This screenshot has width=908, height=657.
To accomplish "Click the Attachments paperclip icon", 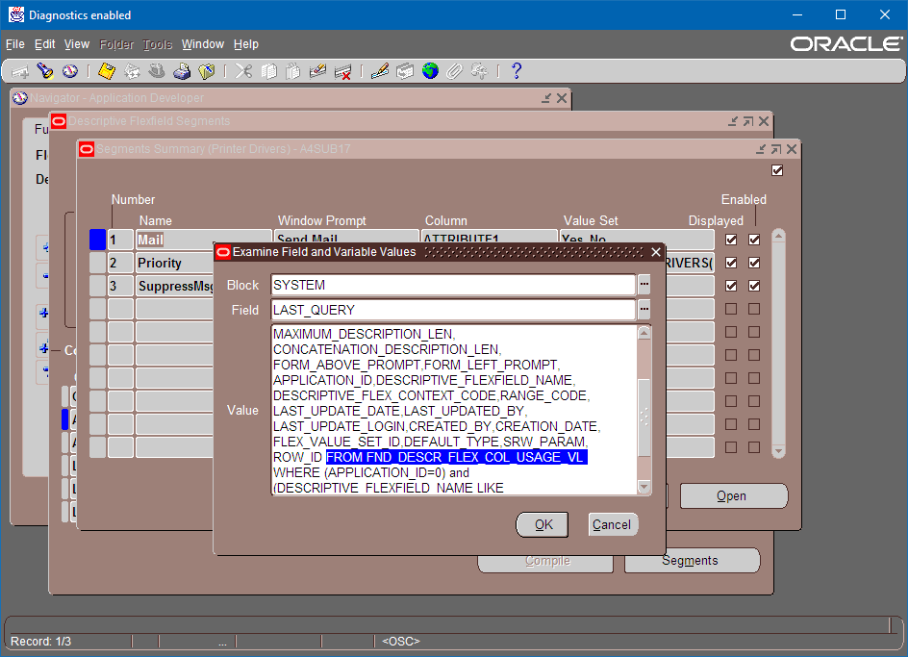I will (x=455, y=71).
